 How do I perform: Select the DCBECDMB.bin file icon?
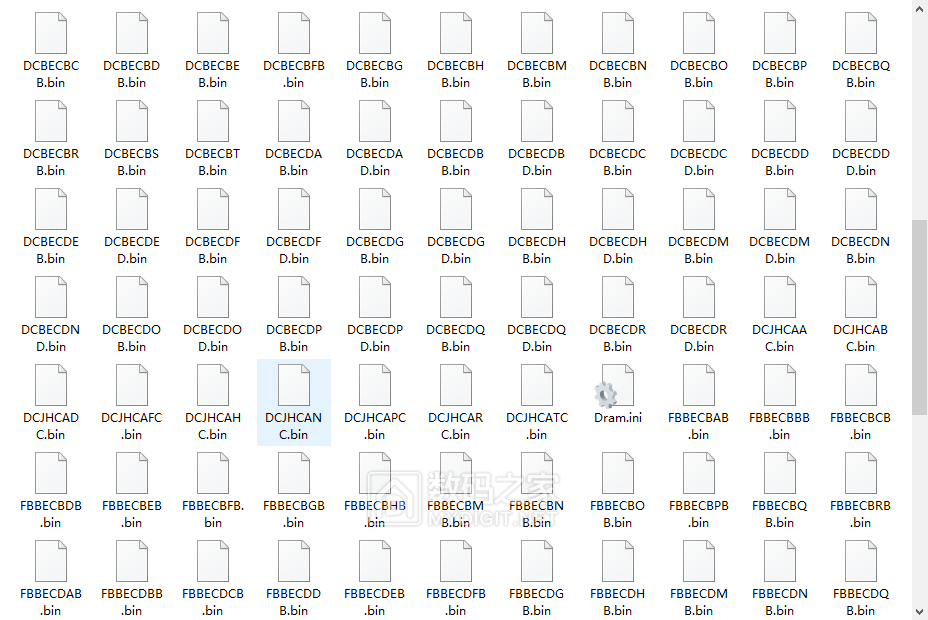pyautogui.click(x=699, y=210)
